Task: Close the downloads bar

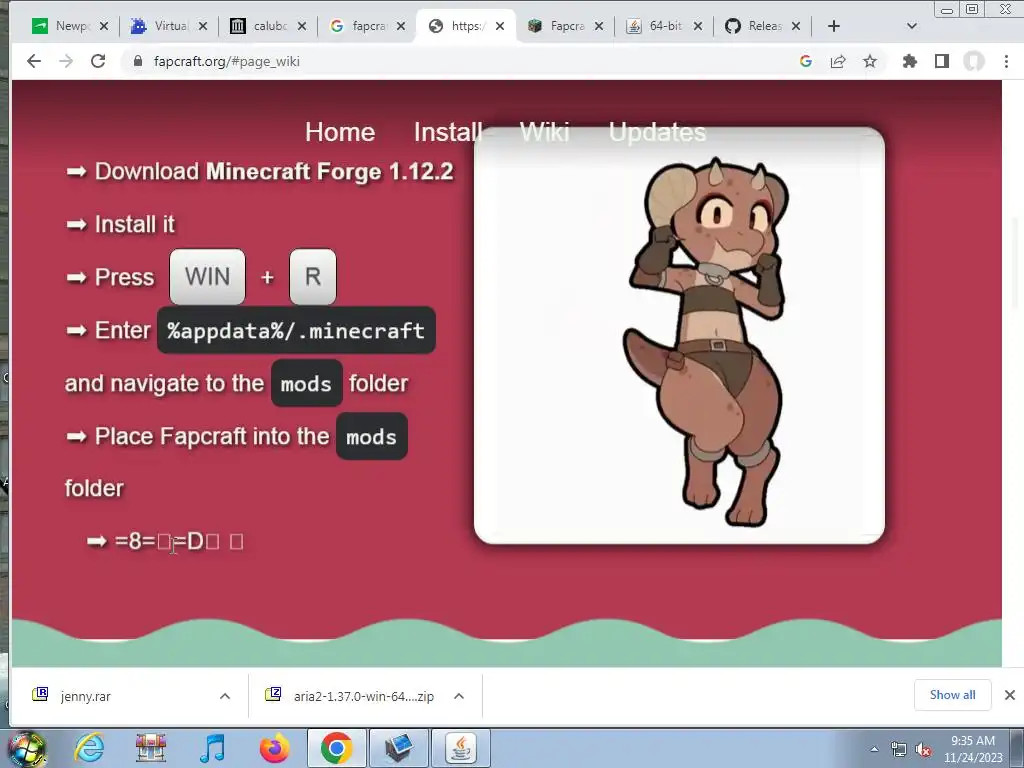Action: click(1010, 695)
